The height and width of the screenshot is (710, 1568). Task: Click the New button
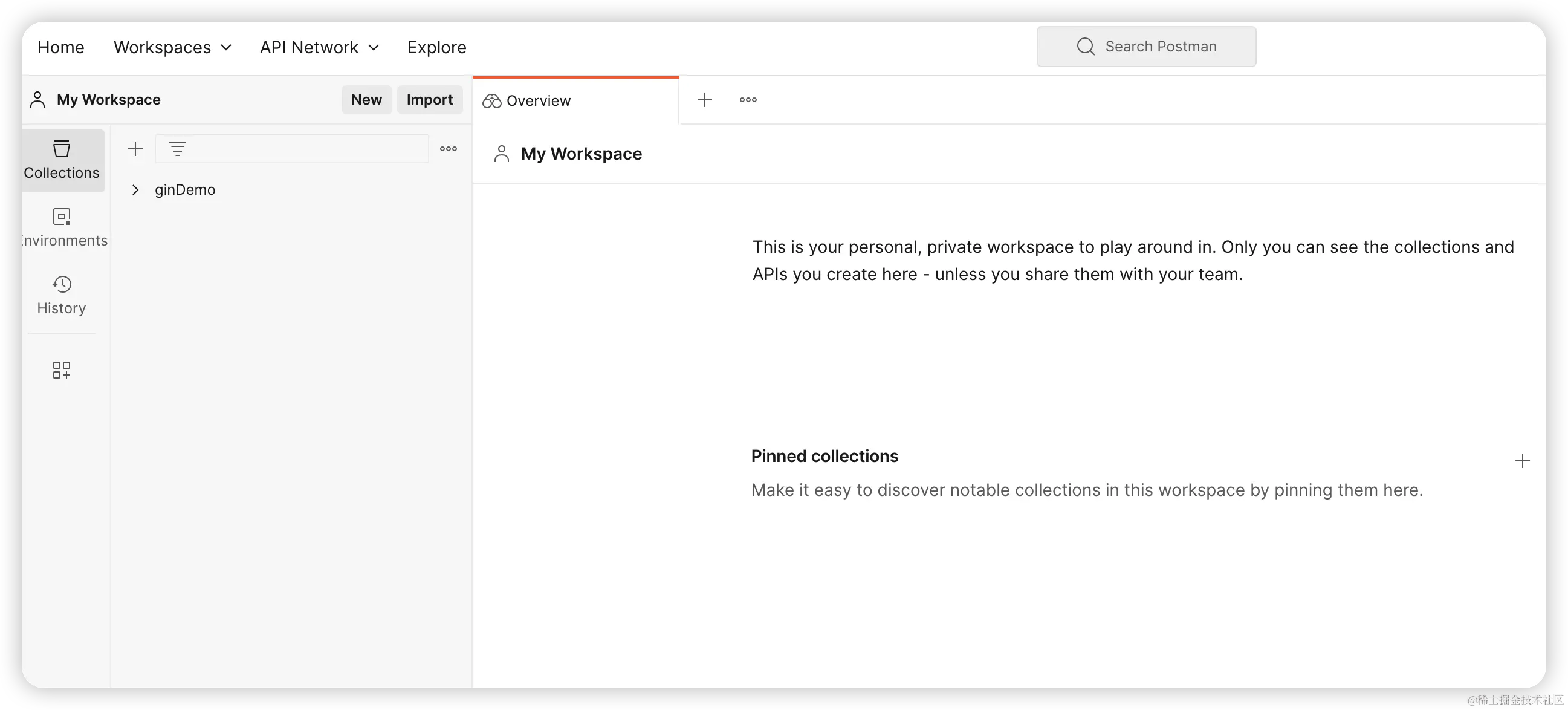(x=366, y=99)
